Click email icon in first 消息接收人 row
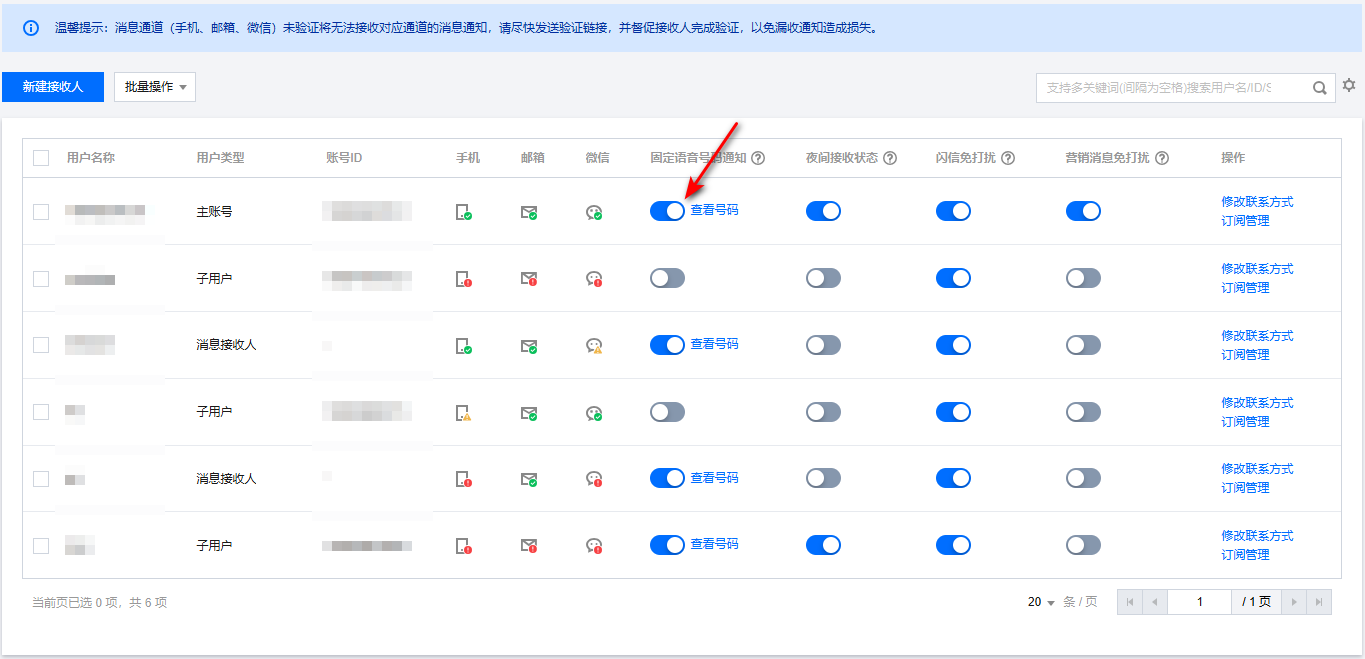Image resolution: width=1365 pixels, height=659 pixels. [529, 346]
